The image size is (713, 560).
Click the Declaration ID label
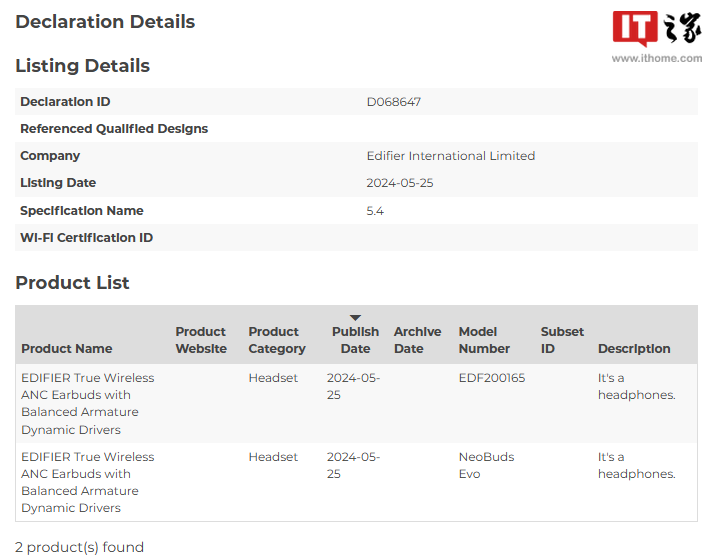coord(65,102)
